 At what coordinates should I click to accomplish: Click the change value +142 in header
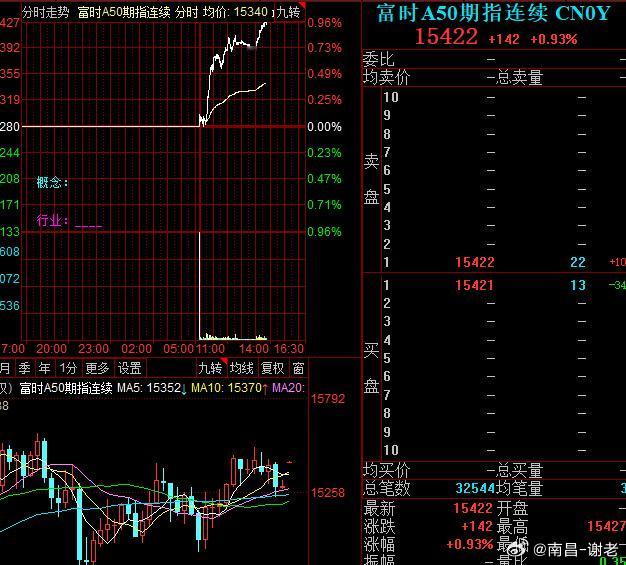pyautogui.click(x=504, y=39)
